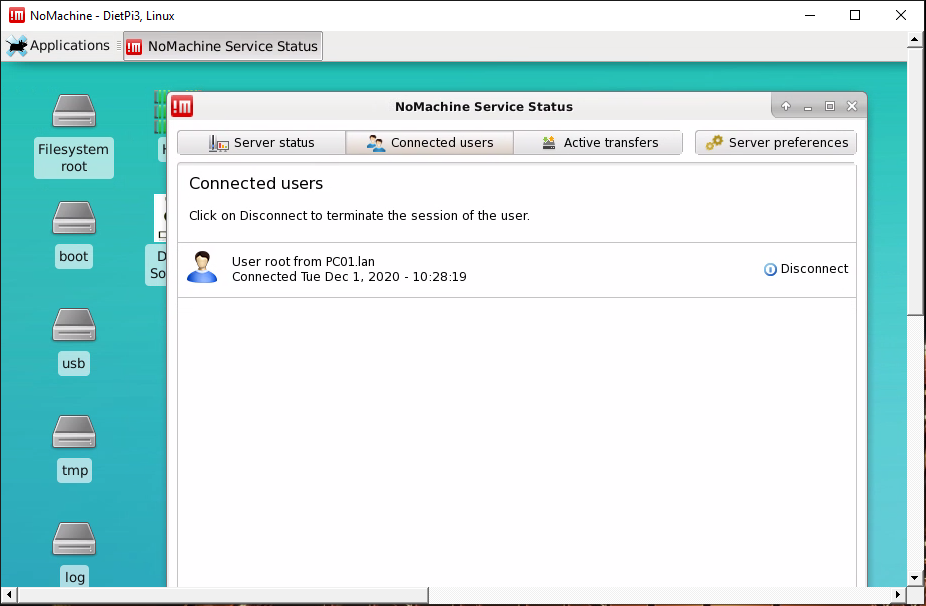926x606 pixels.
Task: Click the 'tmp' desktop label
Action: coord(74,470)
